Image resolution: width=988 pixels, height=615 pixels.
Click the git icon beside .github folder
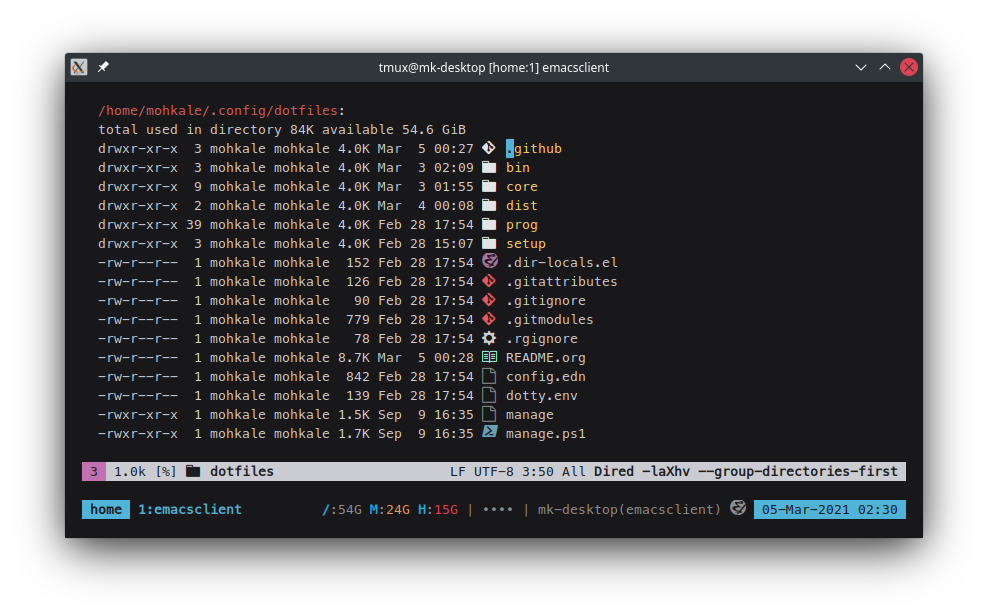489,148
